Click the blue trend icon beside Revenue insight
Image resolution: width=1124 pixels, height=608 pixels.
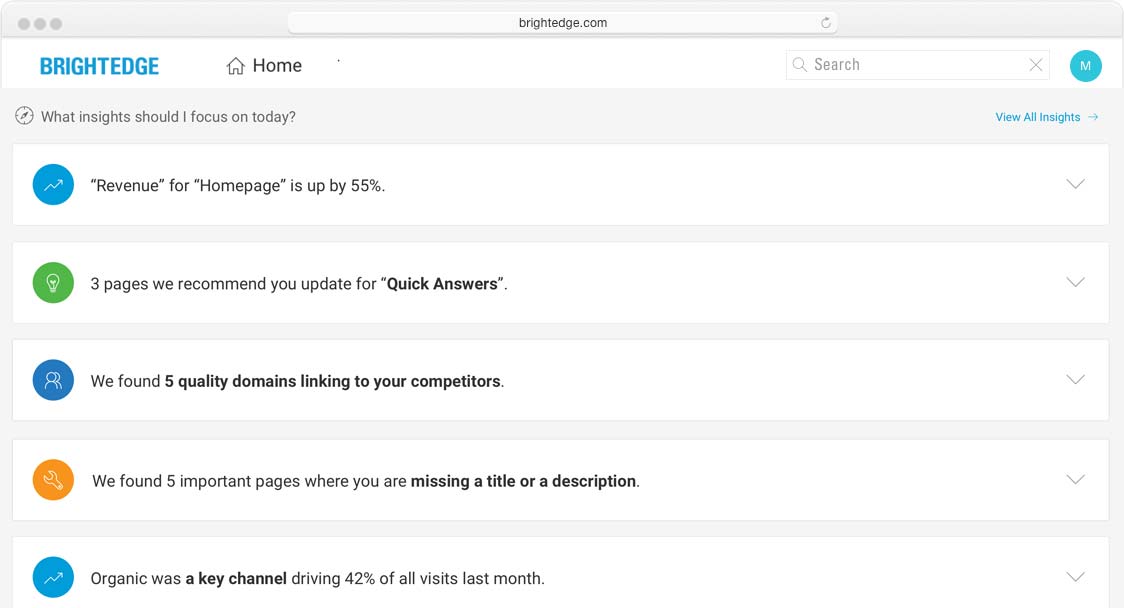click(53, 185)
